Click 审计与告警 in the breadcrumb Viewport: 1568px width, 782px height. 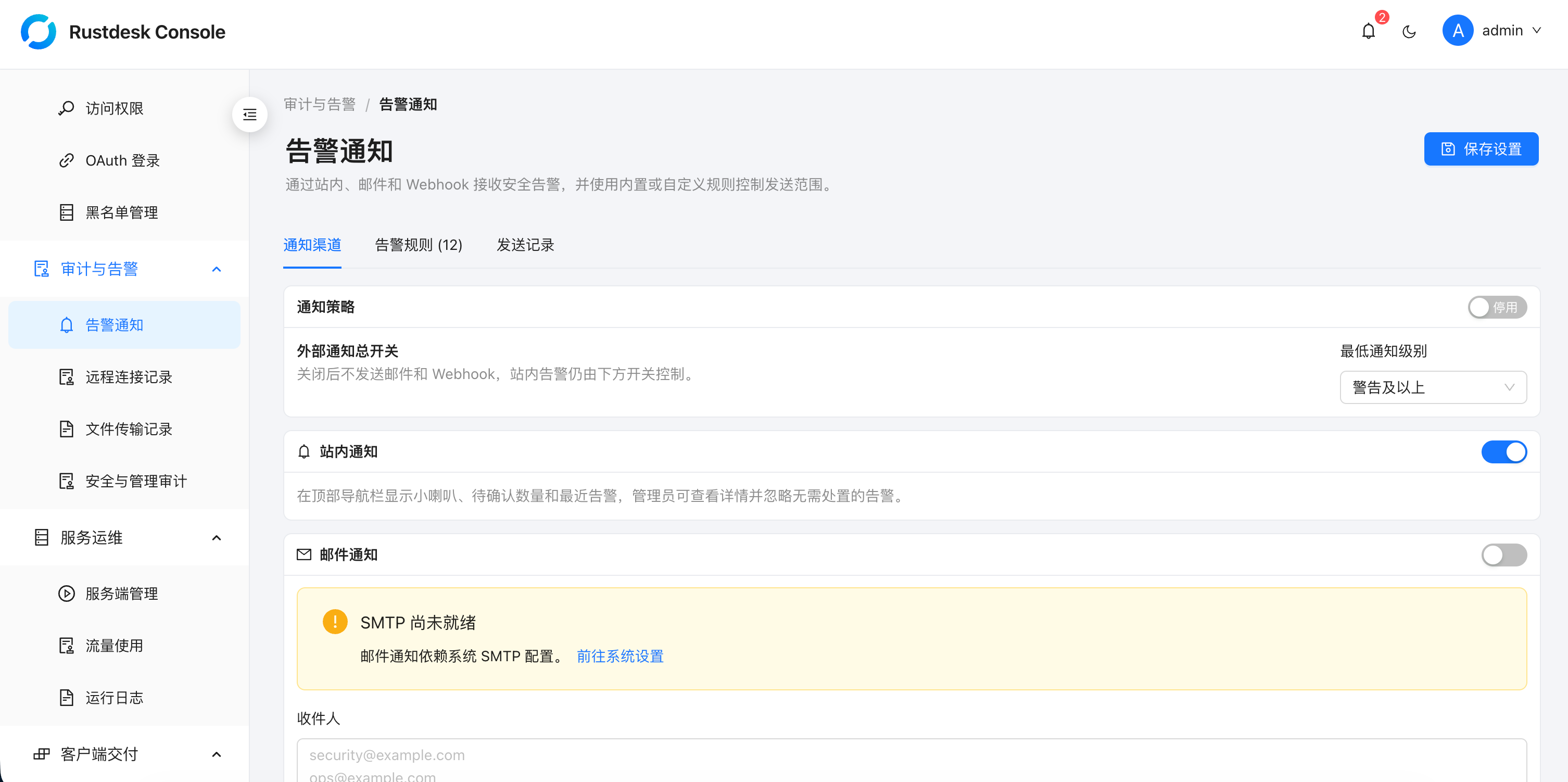click(x=320, y=105)
